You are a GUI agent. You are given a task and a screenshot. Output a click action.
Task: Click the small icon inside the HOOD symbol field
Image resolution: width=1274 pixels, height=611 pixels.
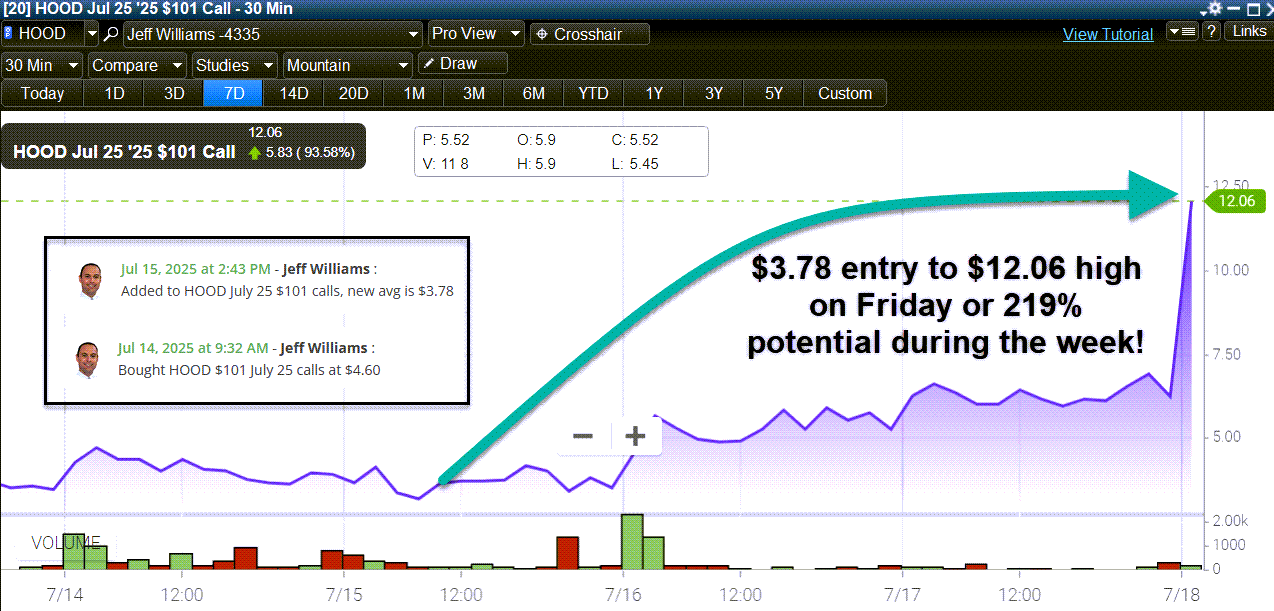click(9, 33)
